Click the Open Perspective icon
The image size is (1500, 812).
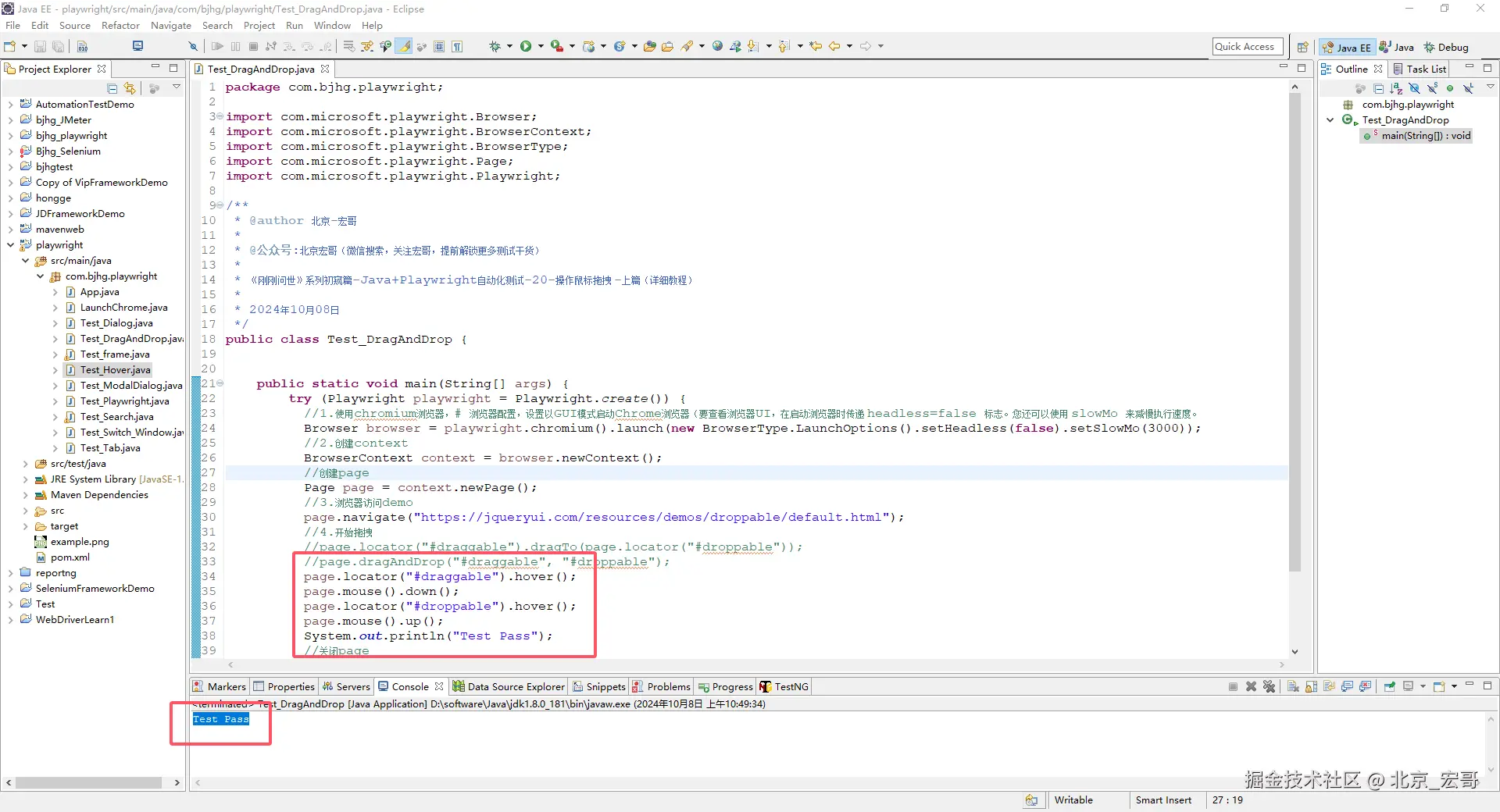point(1302,47)
